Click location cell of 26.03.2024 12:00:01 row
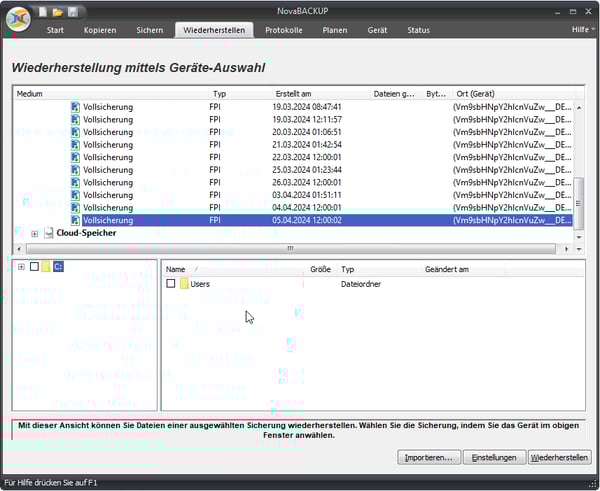 tap(512, 183)
